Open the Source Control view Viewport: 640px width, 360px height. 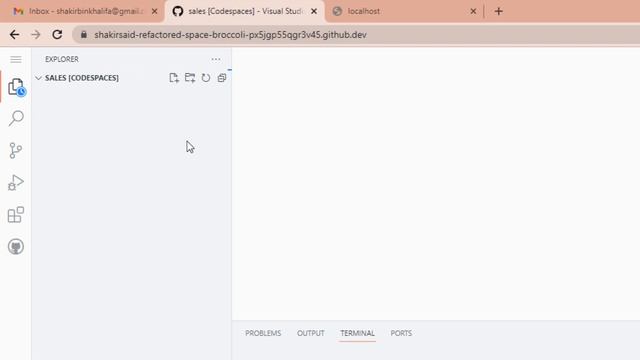click(16, 150)
